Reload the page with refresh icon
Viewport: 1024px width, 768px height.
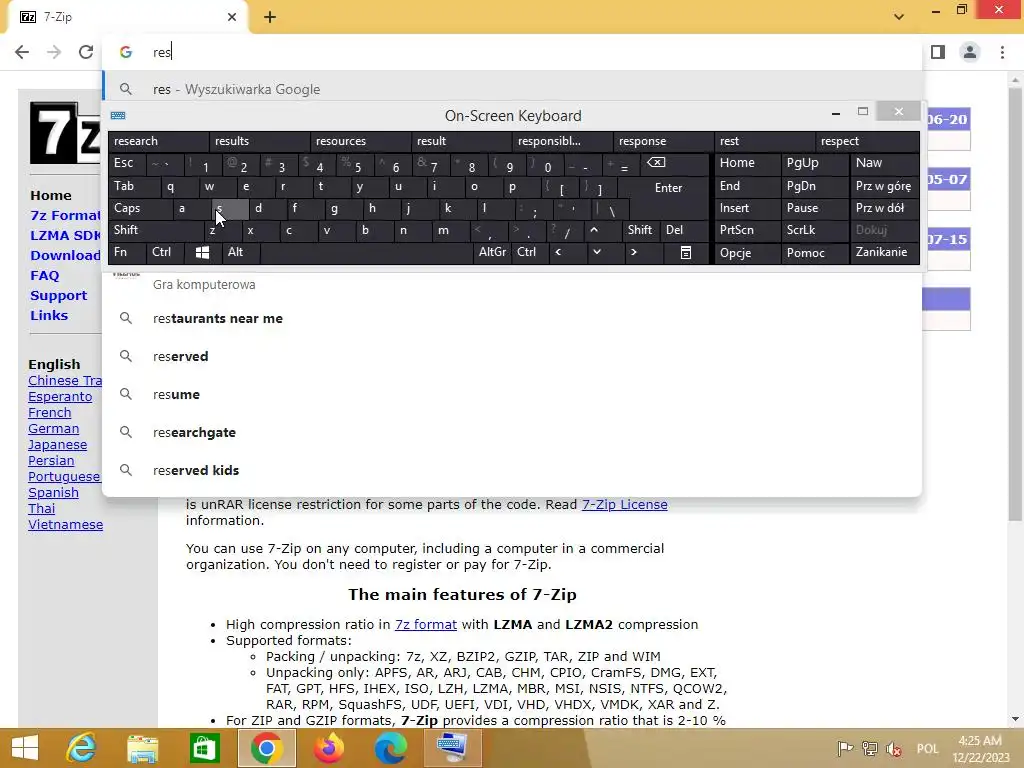click(86, 52)
